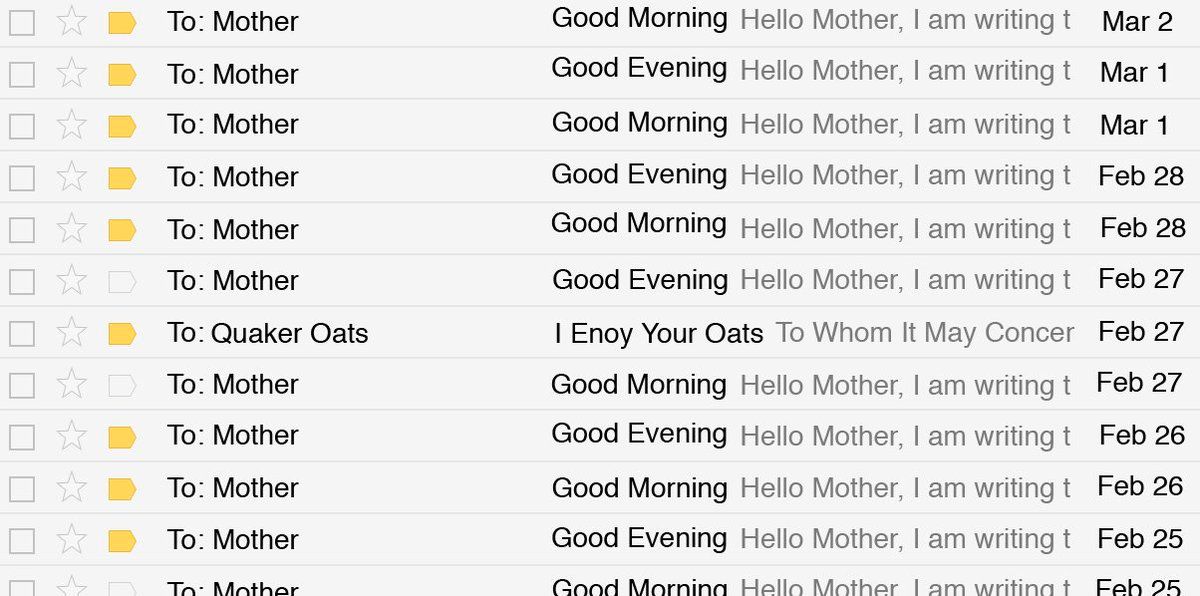Open the "I Enoy Your Oats" email
1200x596 pixels.
658,333
